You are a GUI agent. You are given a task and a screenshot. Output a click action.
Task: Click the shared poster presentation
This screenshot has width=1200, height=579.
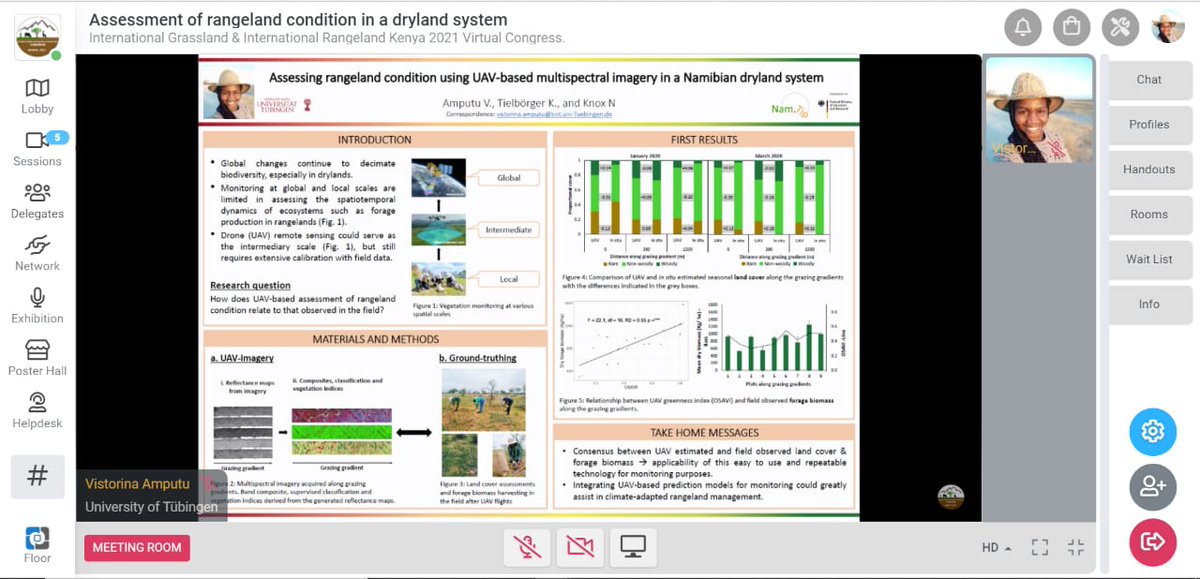coord(529,289)
